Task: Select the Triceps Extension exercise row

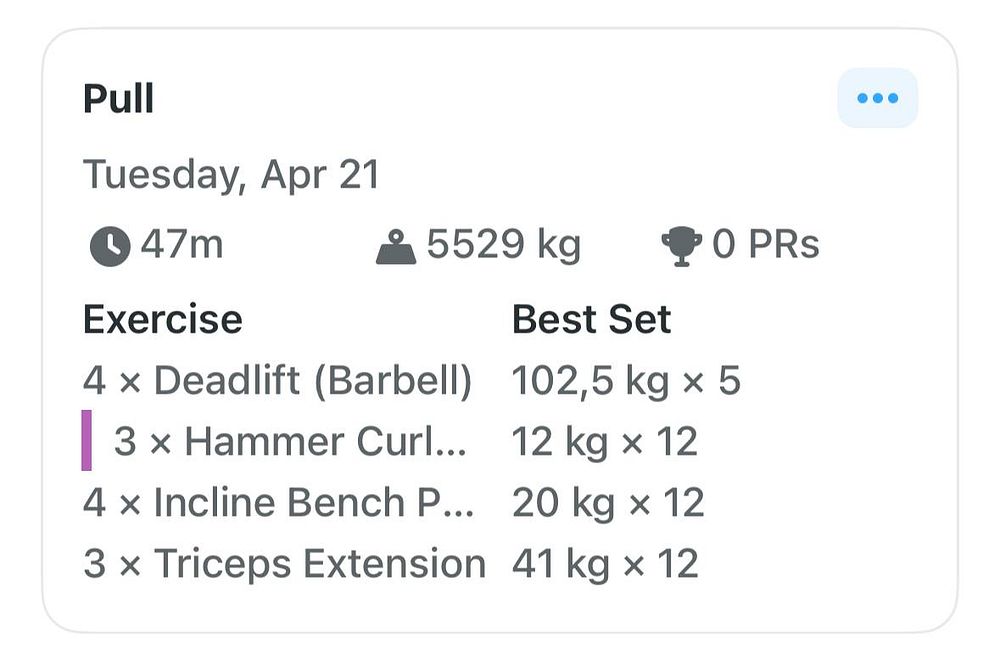Action: coord(284,564)
